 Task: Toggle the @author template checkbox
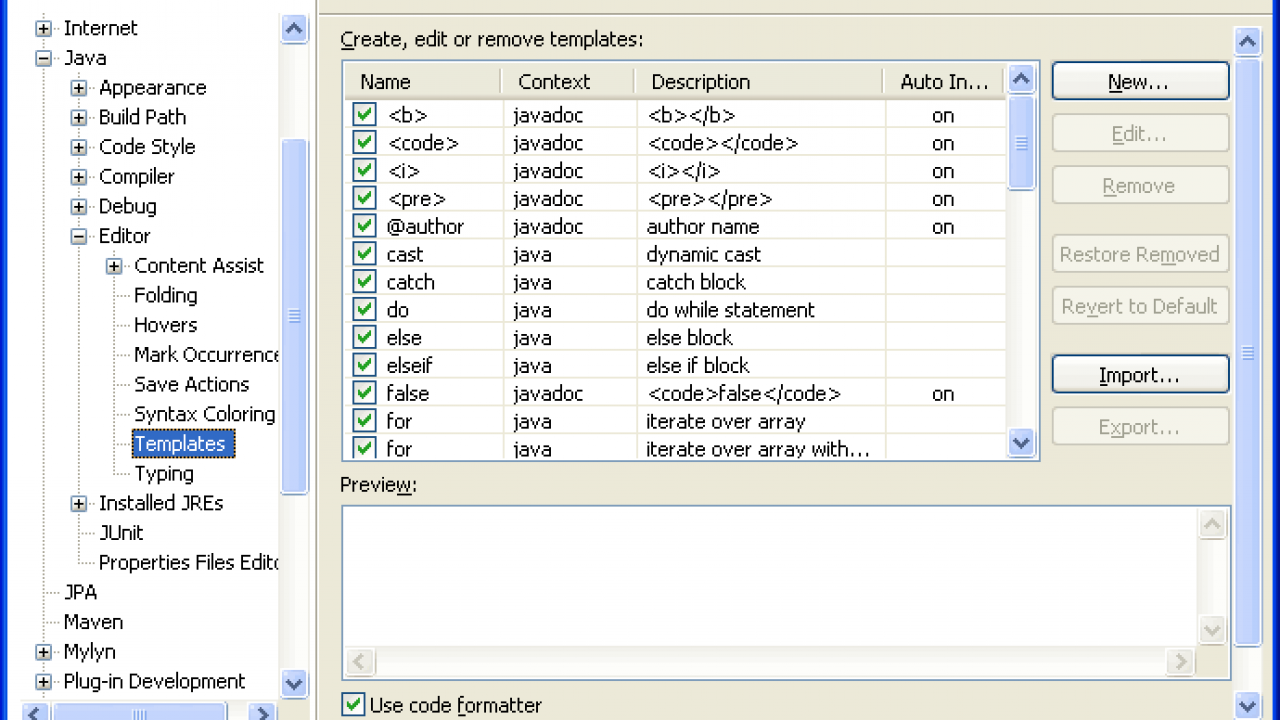tap(364, 226)
